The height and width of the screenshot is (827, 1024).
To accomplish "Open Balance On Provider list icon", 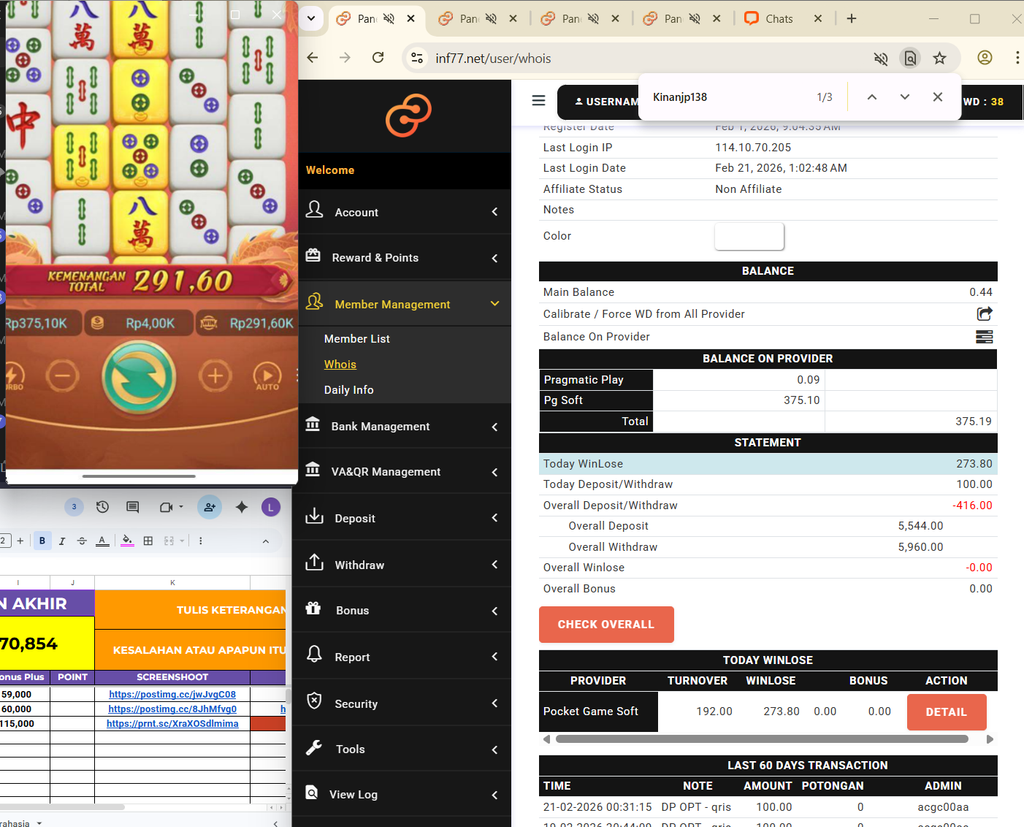I will (984, 336).
